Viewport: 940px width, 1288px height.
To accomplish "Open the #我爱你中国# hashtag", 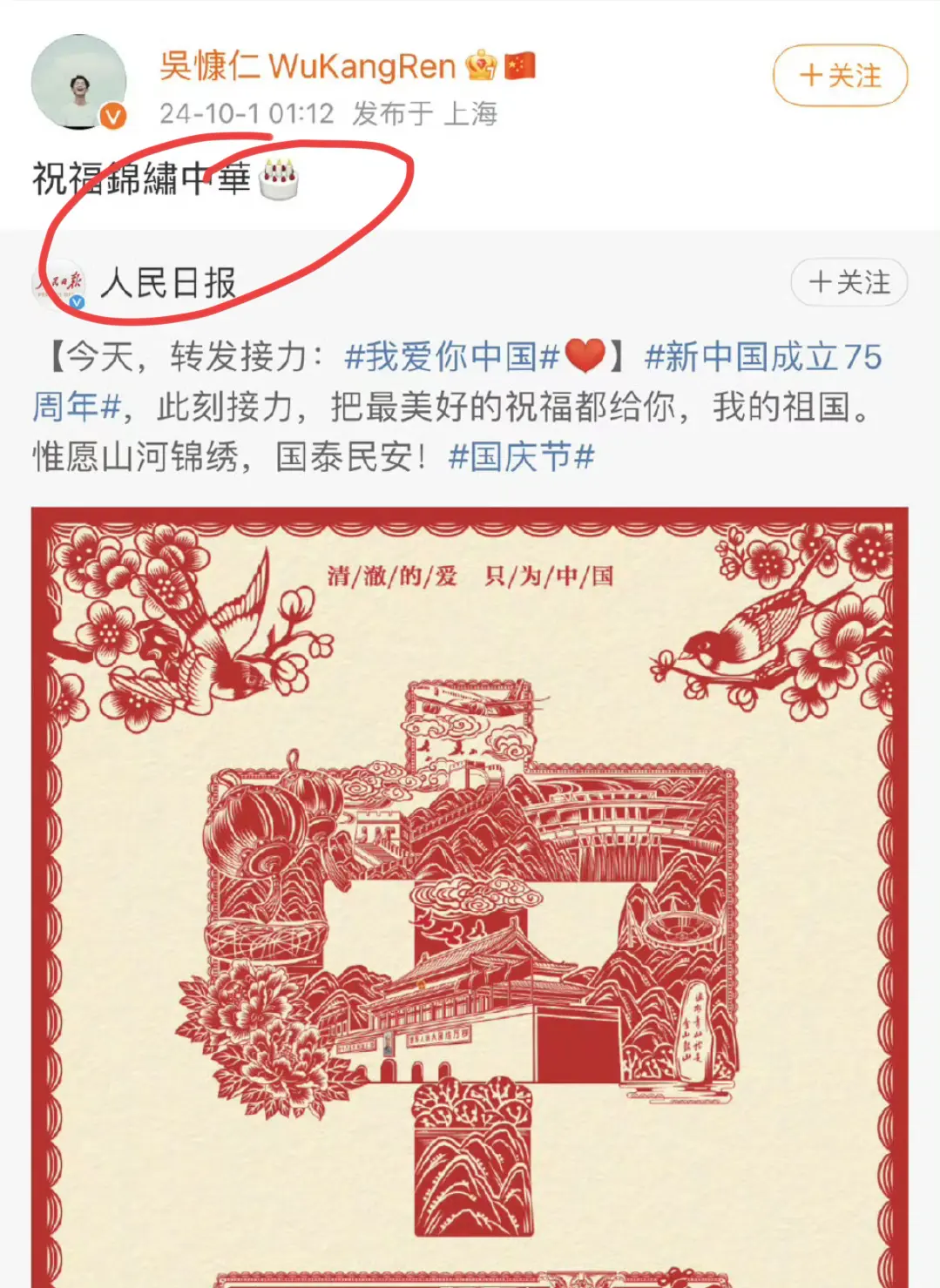I will [452, 356].
